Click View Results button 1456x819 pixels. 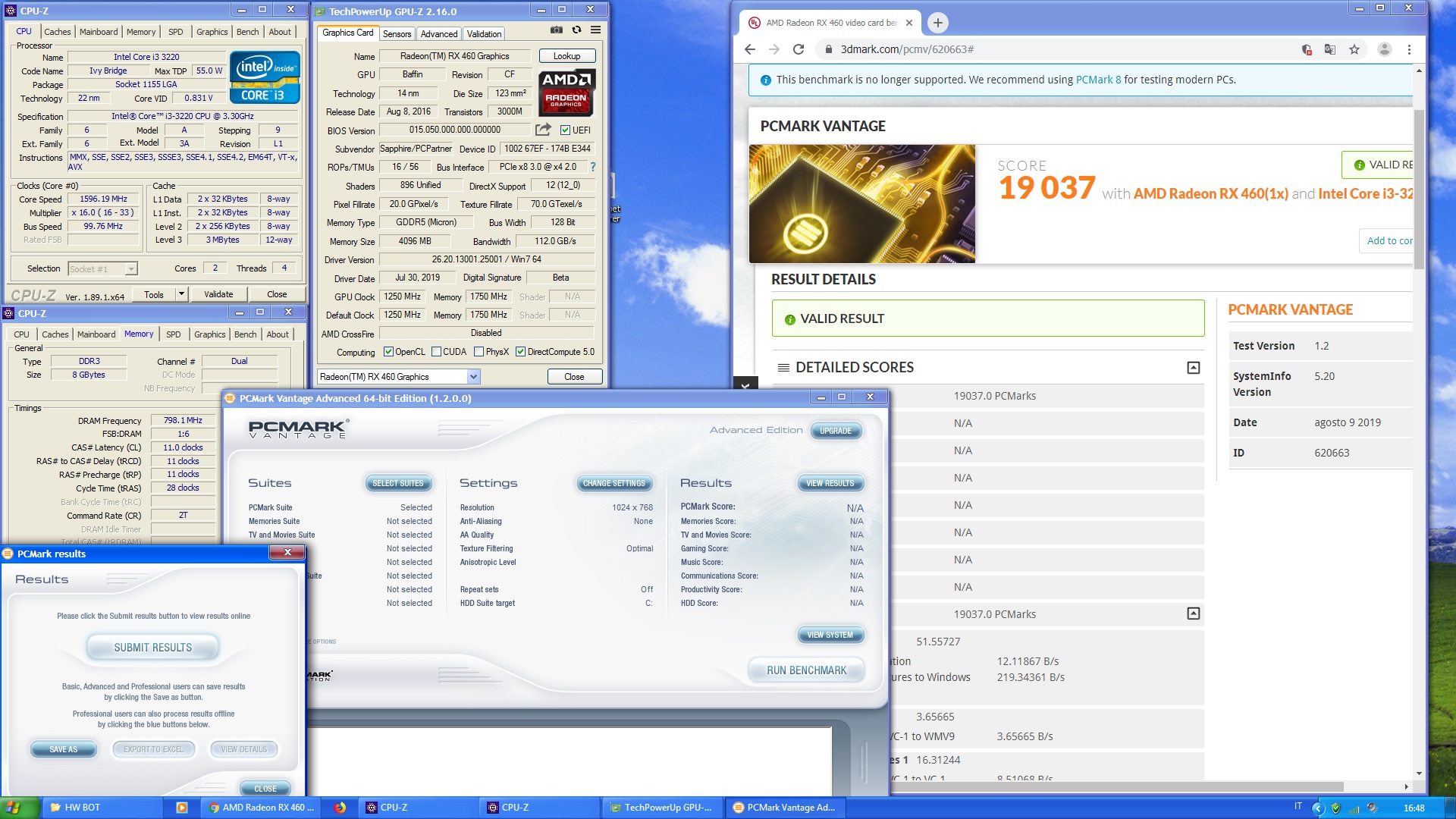(x=830, y=483)
